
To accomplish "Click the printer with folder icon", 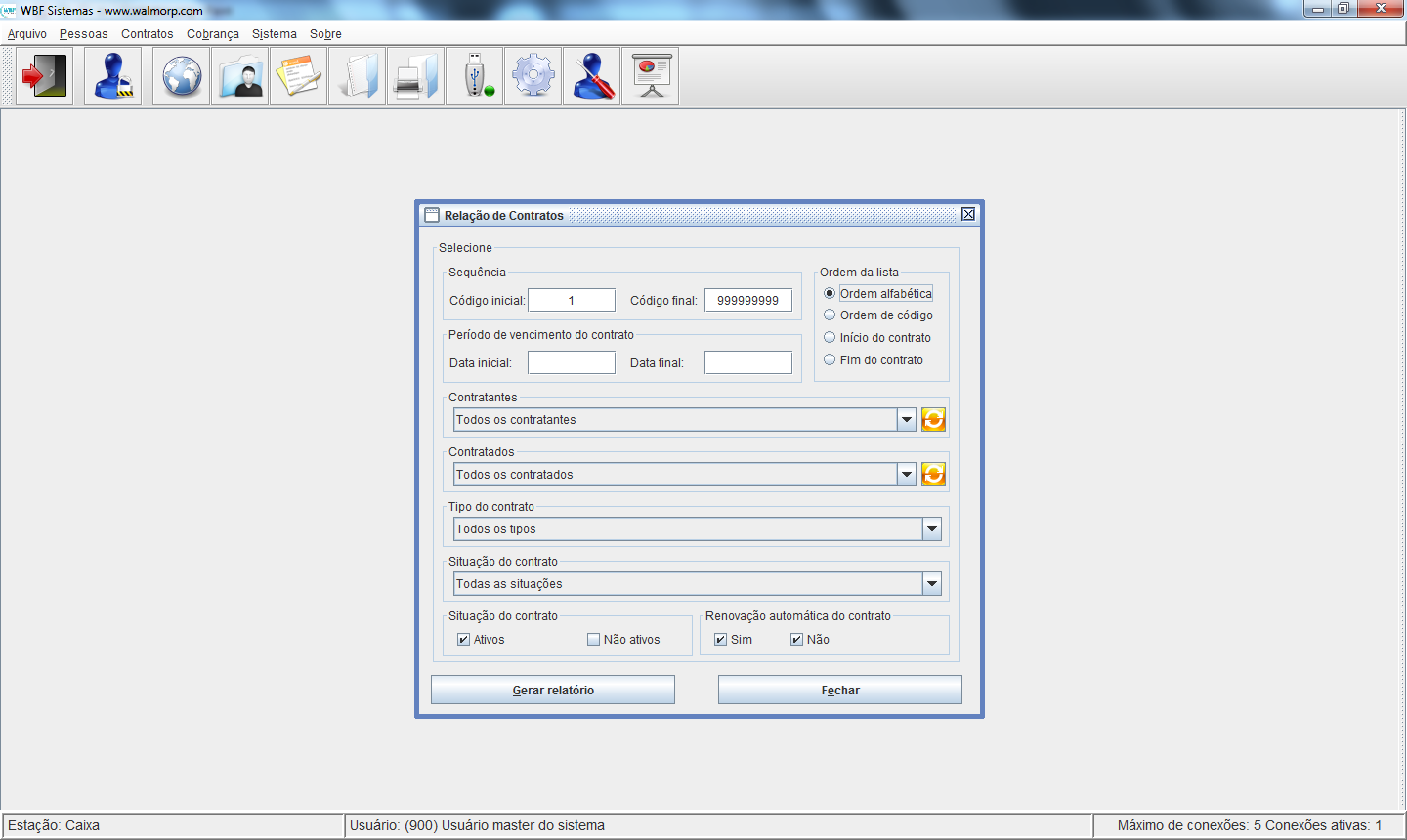I will [416, 76].
